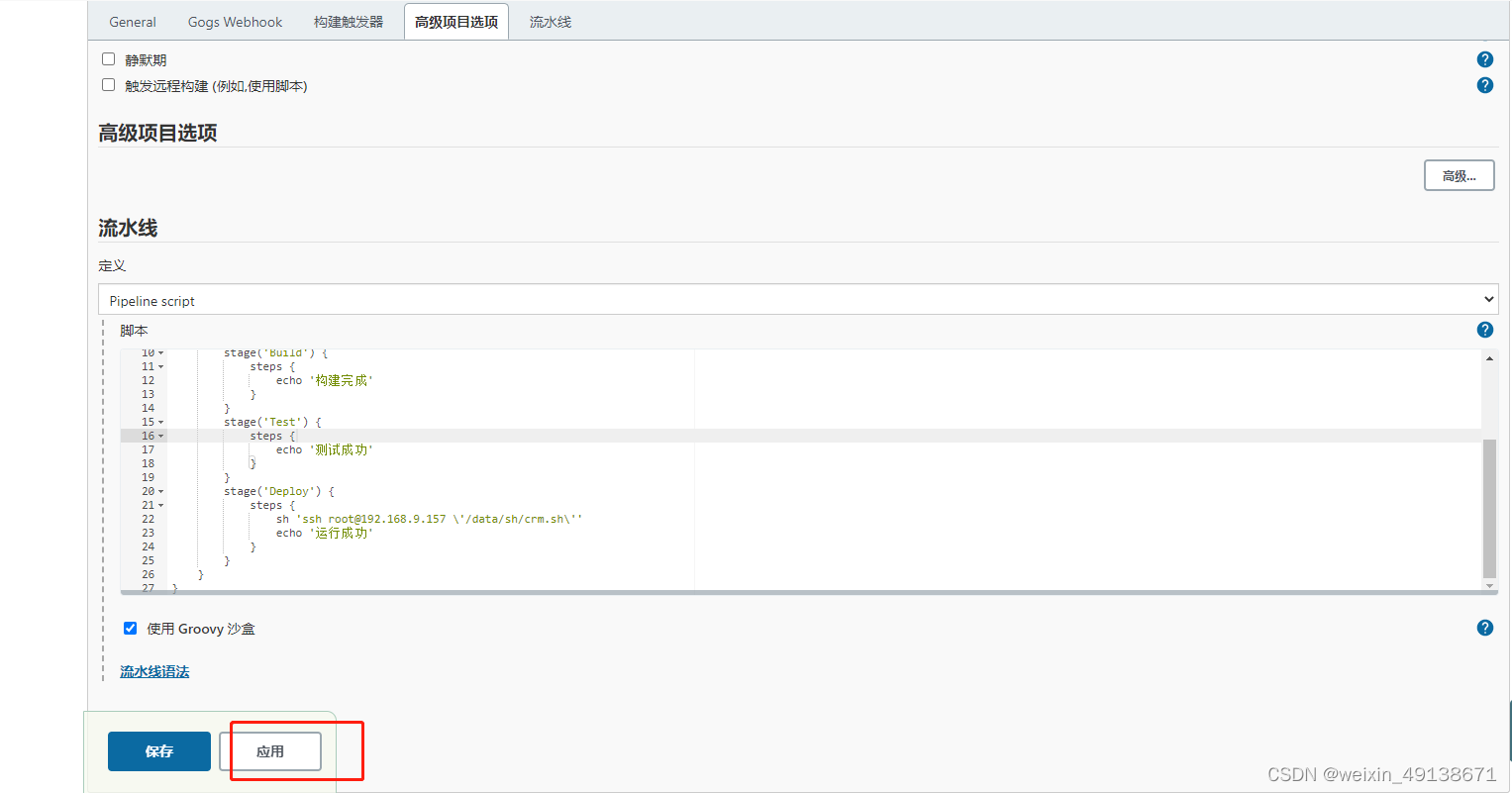Click line number 17 in gutter
This screenshot has height=793, width=1512.
pos(149,450)
